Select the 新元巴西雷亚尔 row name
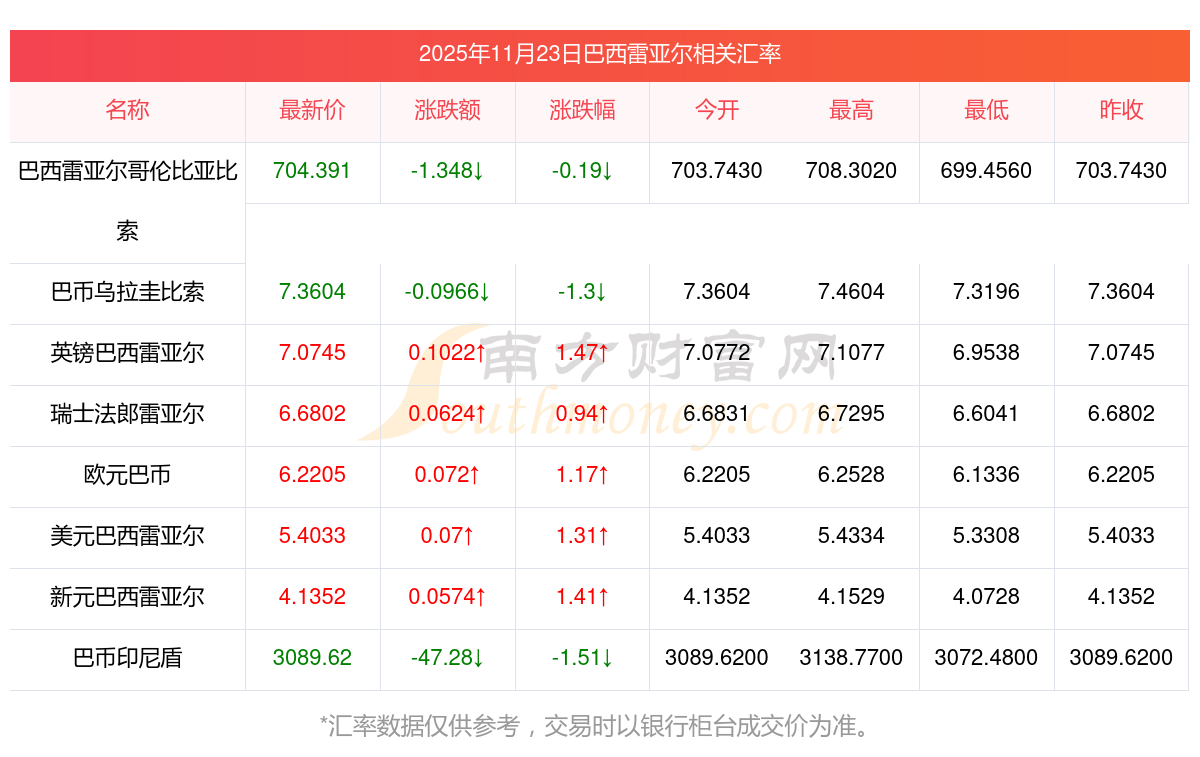 pyautogui.click(x=127, y=597)
